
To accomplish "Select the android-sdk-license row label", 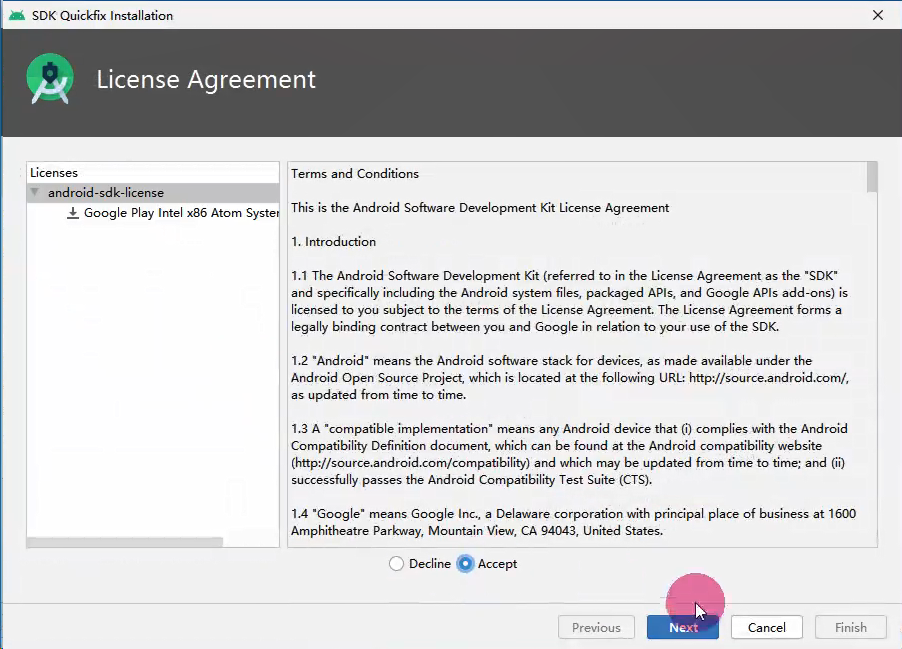I will [106, 192].
